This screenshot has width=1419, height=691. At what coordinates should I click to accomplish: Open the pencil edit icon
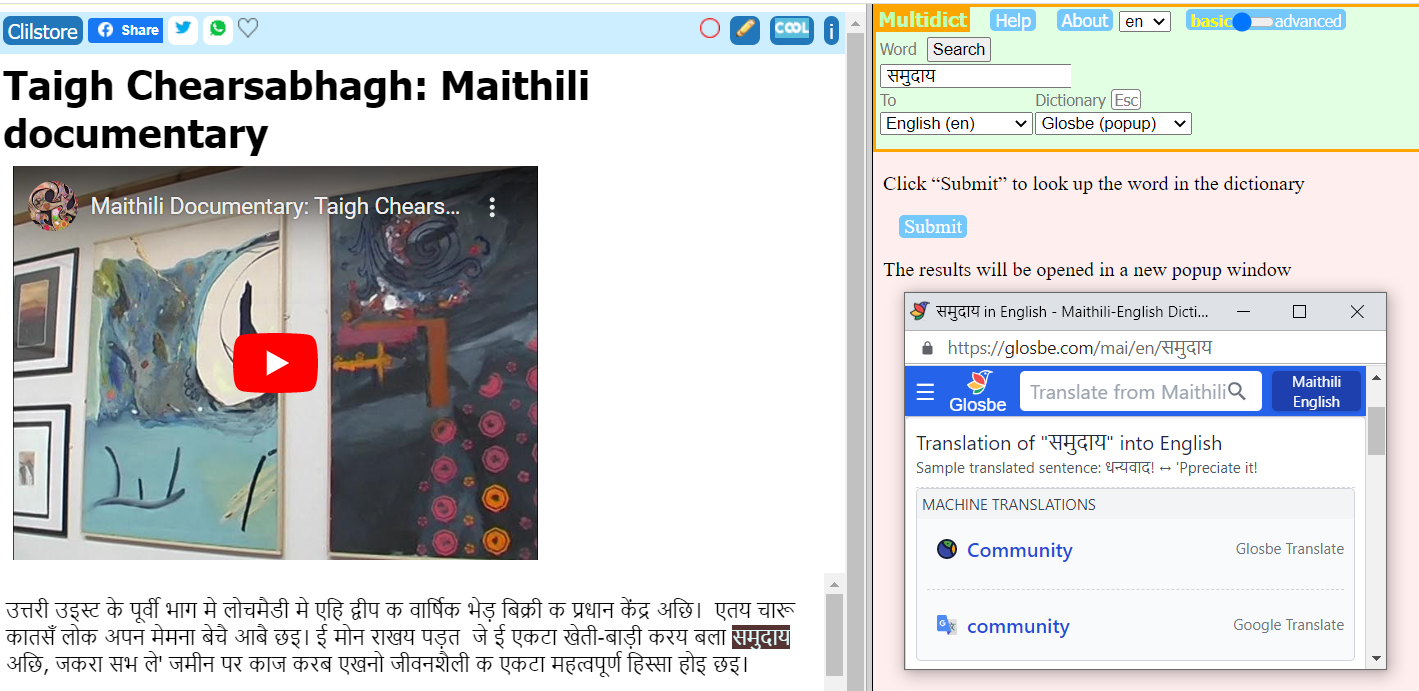click(744, 30)
